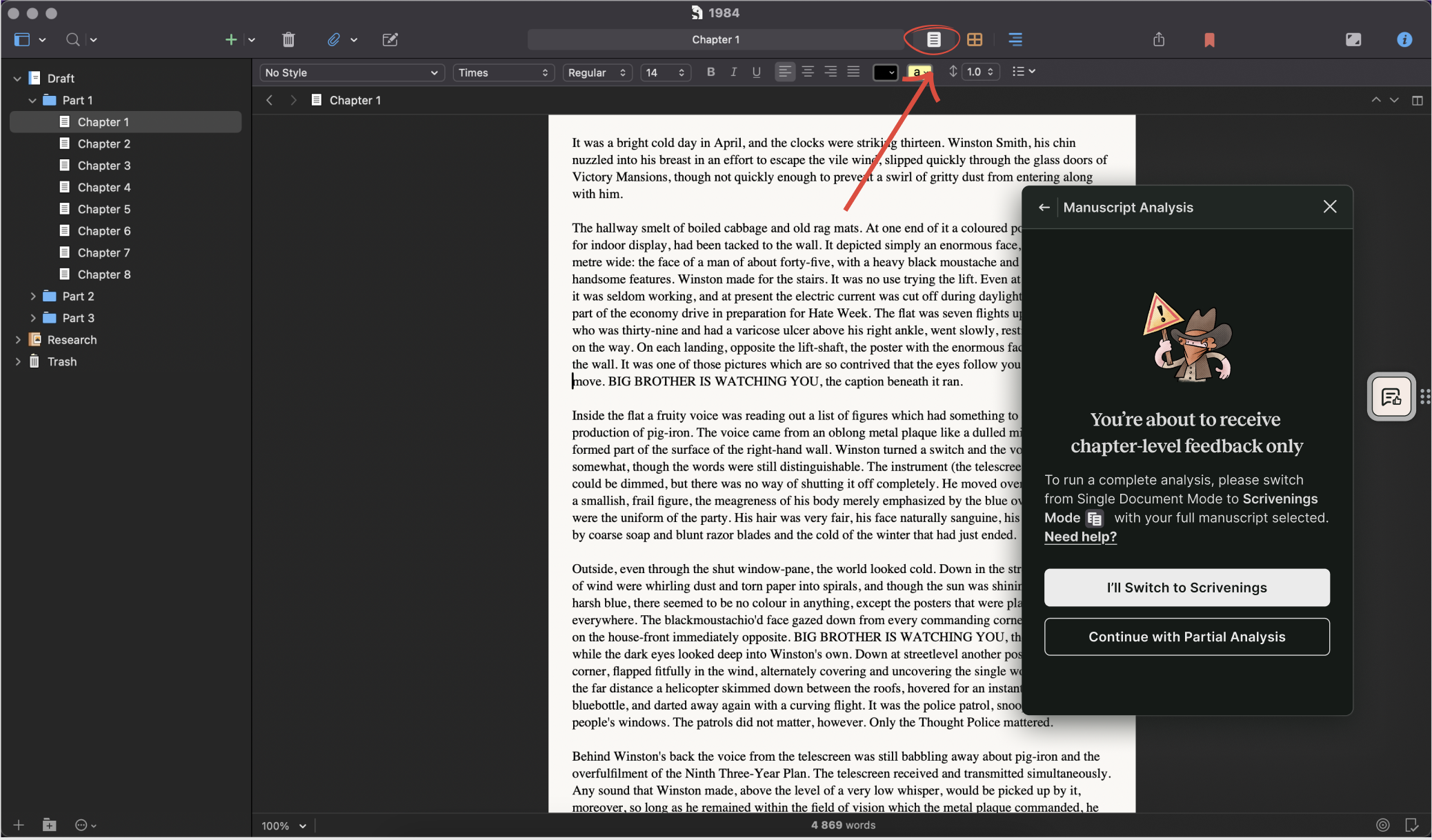
Task: Toggle bold formatting
Action: tap(711, 72)
